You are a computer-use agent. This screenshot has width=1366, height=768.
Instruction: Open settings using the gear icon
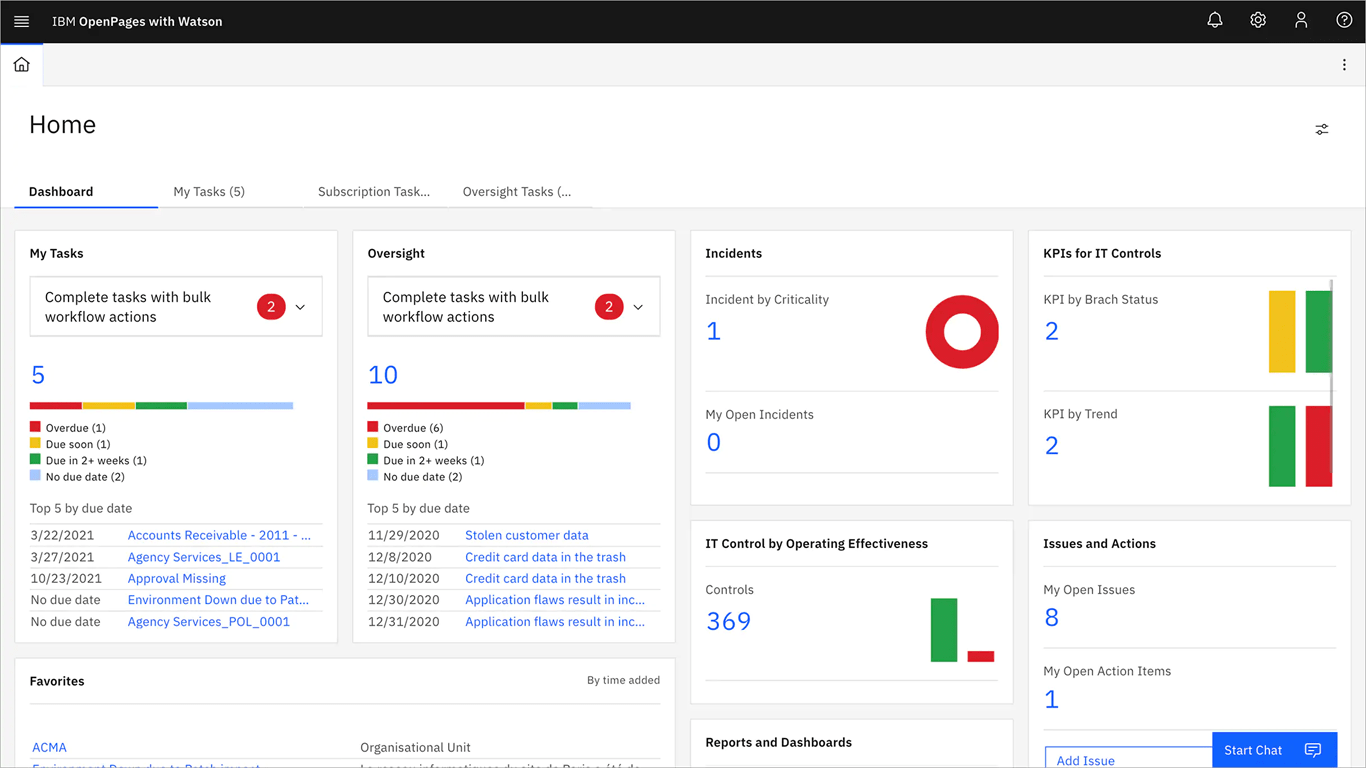click(x=1258, y=20)
